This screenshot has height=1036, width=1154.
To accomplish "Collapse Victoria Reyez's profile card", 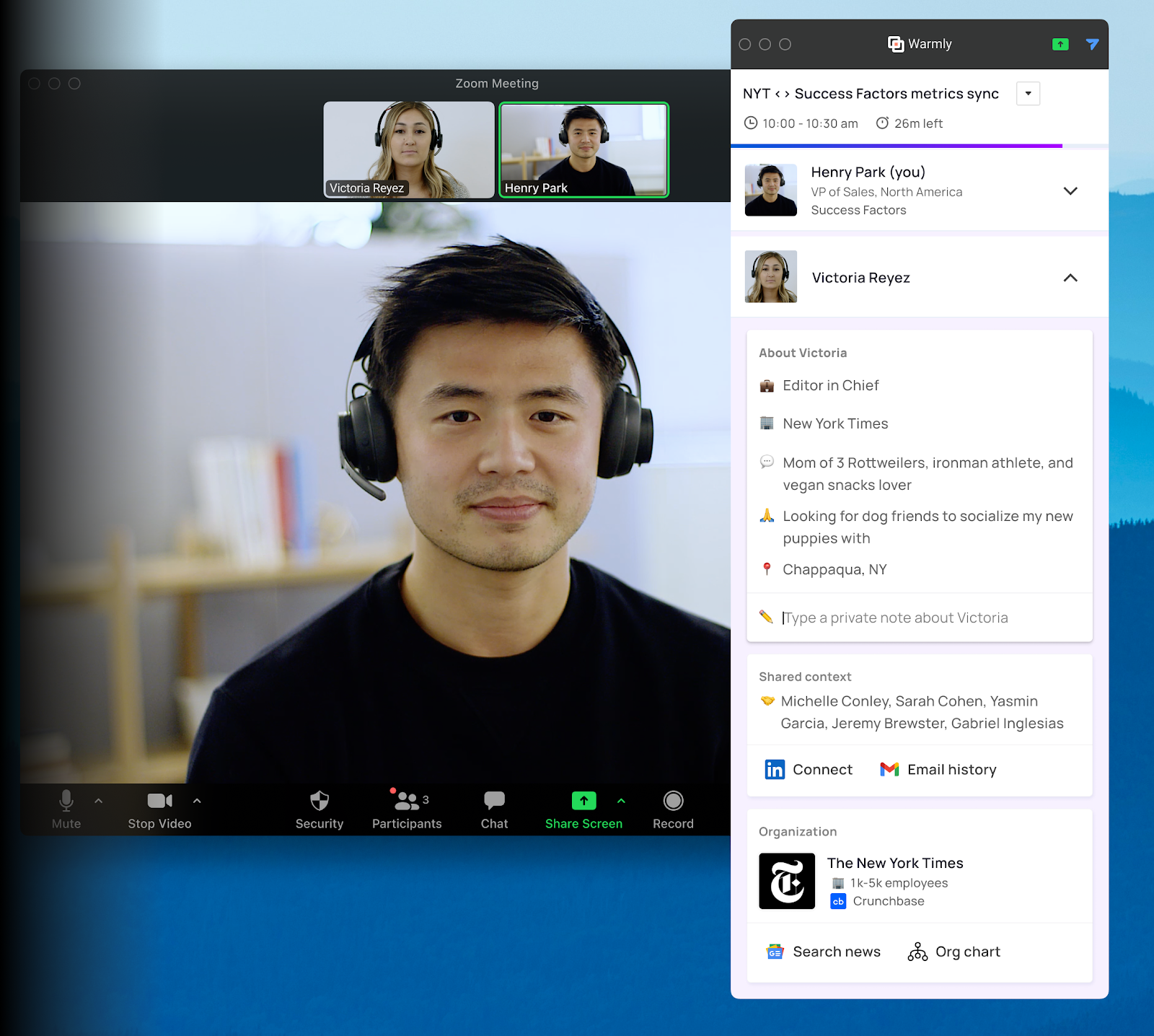I will pos(1070,278).
